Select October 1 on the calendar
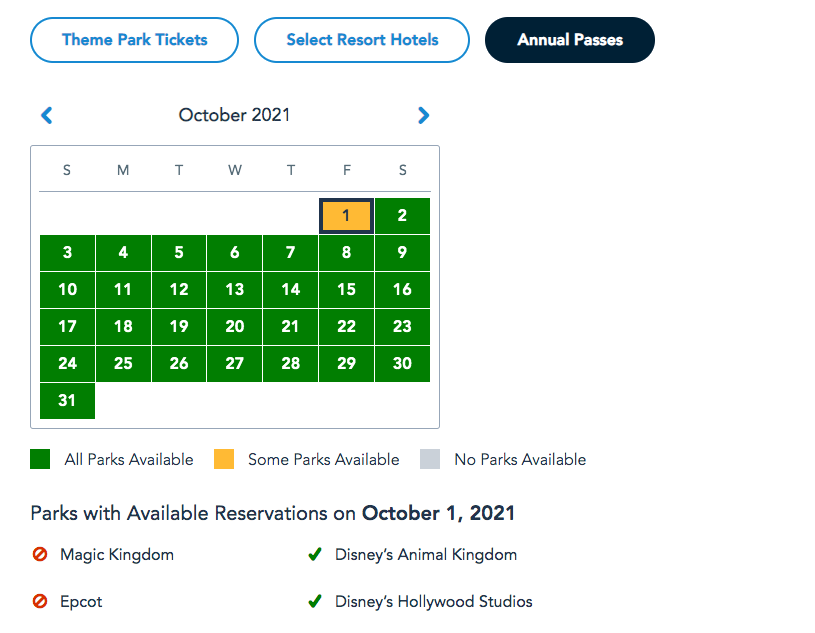Screen dimensions: 815x633 tap(346, 216)
